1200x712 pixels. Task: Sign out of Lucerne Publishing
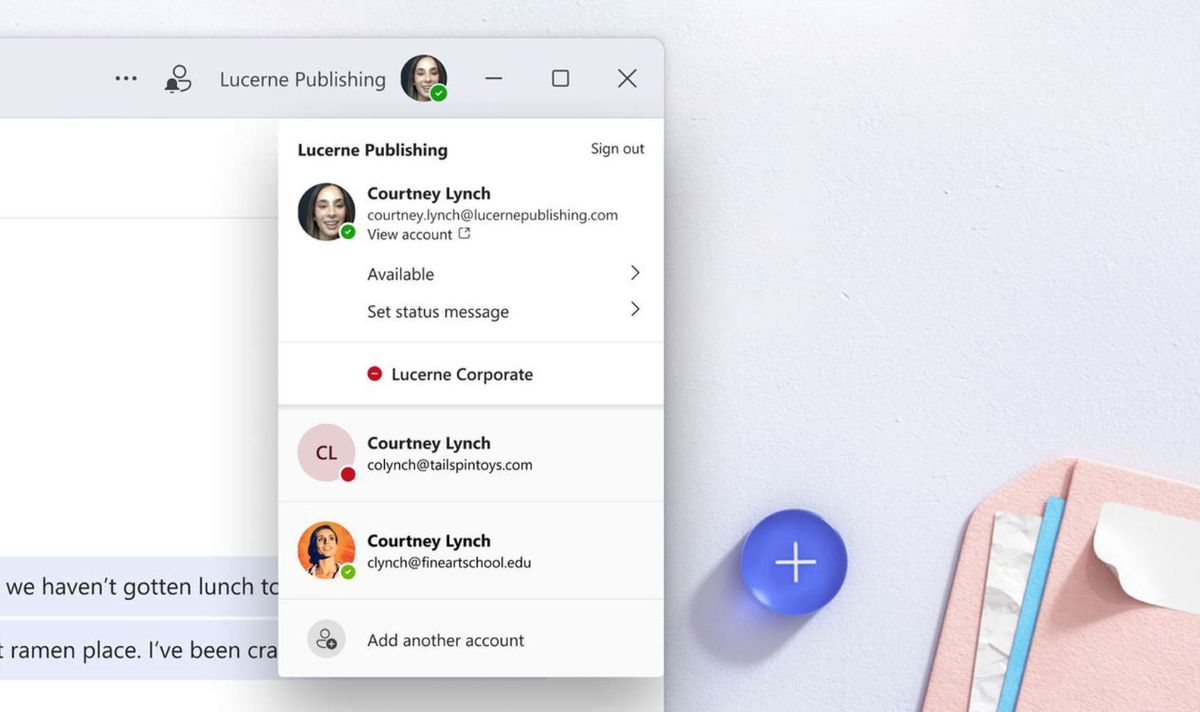(x=617, y=148)
